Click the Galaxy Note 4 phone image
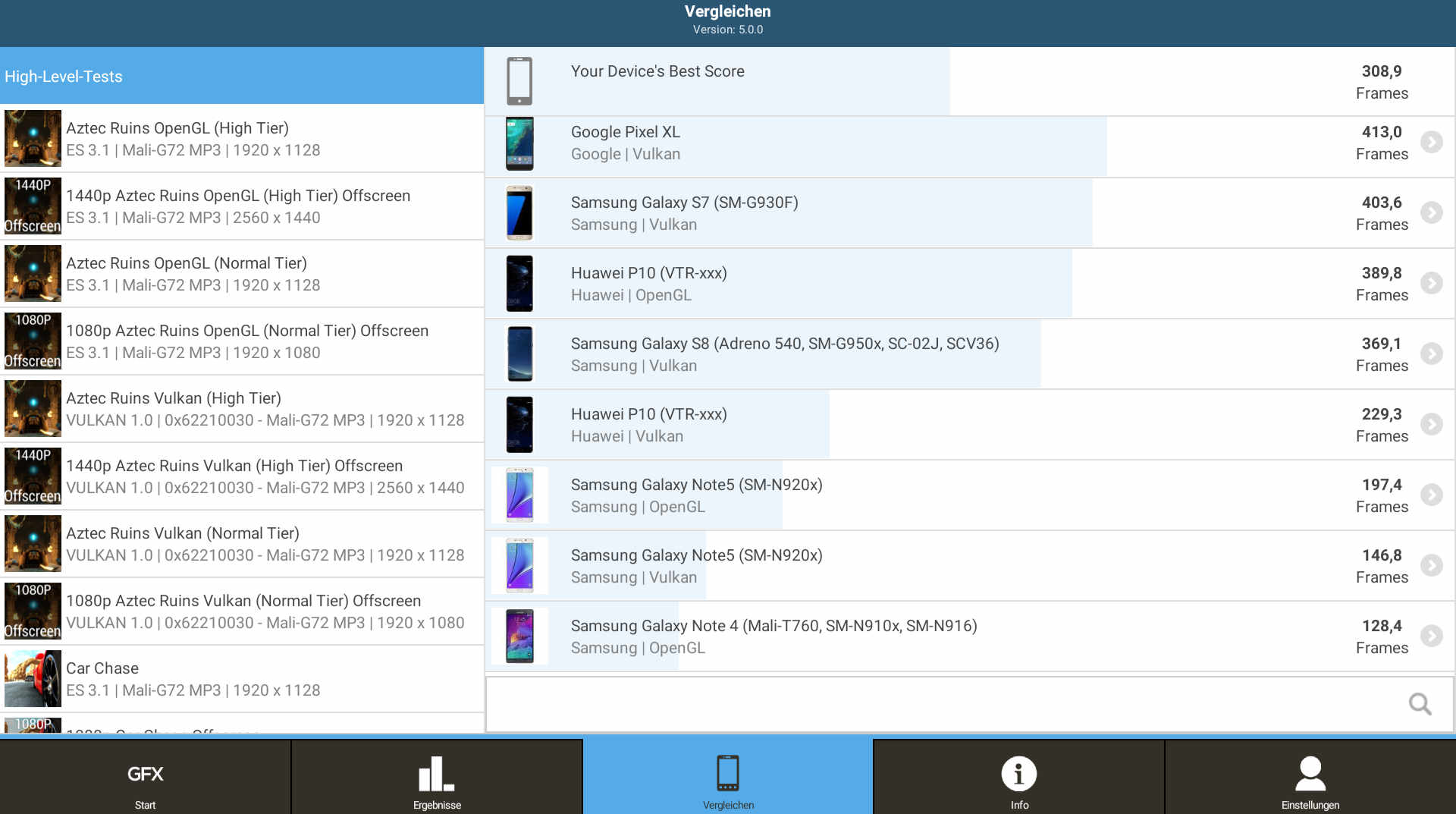Screen dimensions: 1456x814 pyautogui.click(x=519, y=636)
